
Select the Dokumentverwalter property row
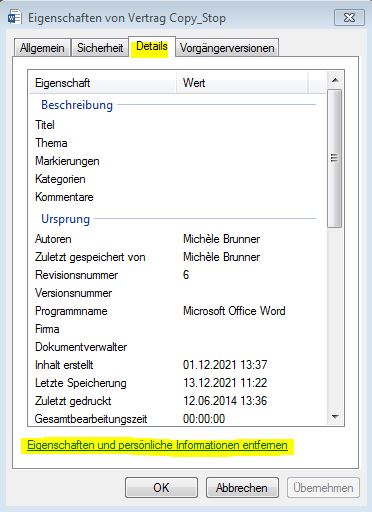tap(177, 347)
